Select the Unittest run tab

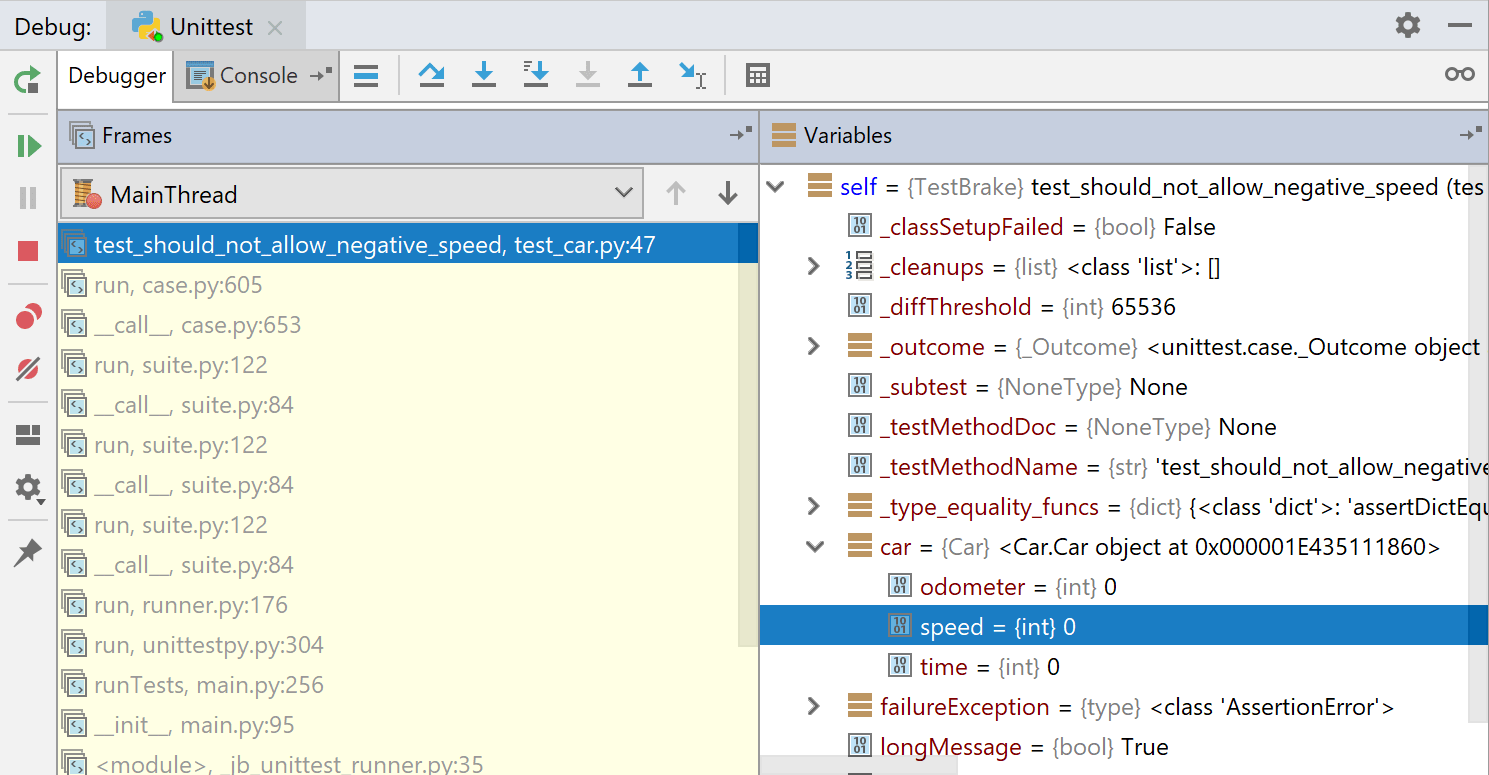[207, 27]
